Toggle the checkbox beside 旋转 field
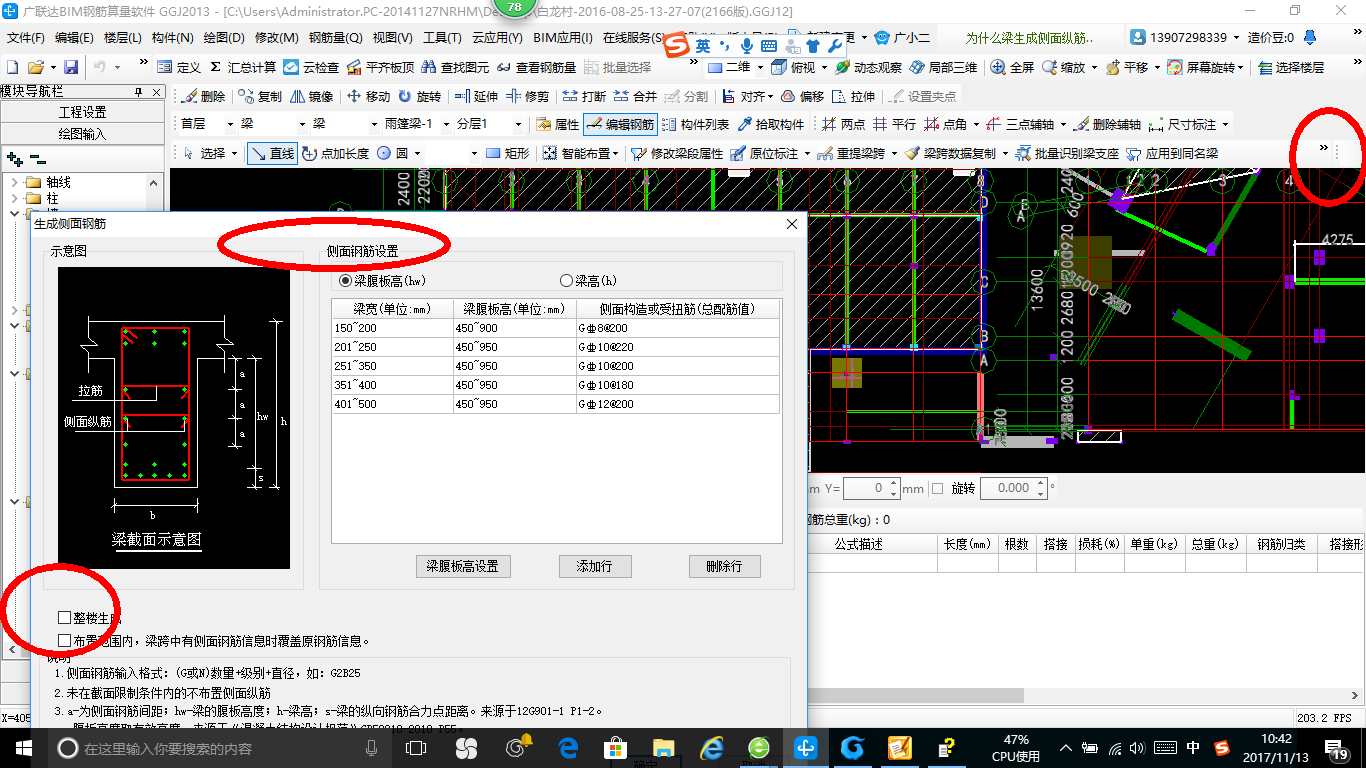Screen dimensions: 1366x768 937,488
